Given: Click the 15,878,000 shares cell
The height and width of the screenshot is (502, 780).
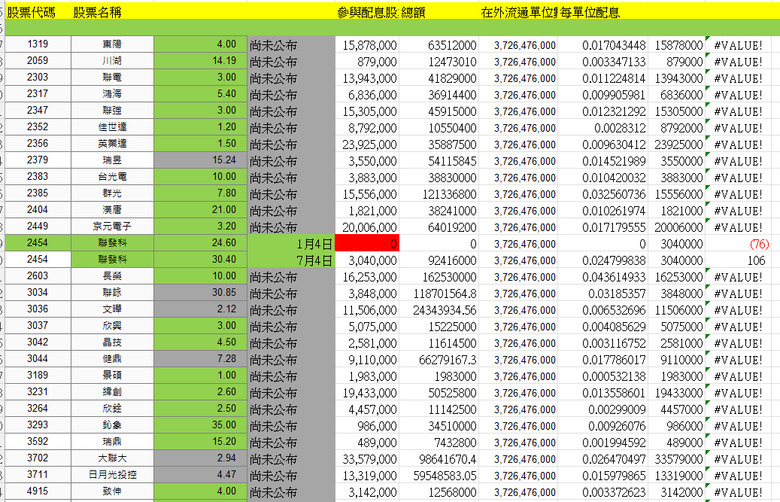Looking at the screenshot, I should (x=367, y=45).
